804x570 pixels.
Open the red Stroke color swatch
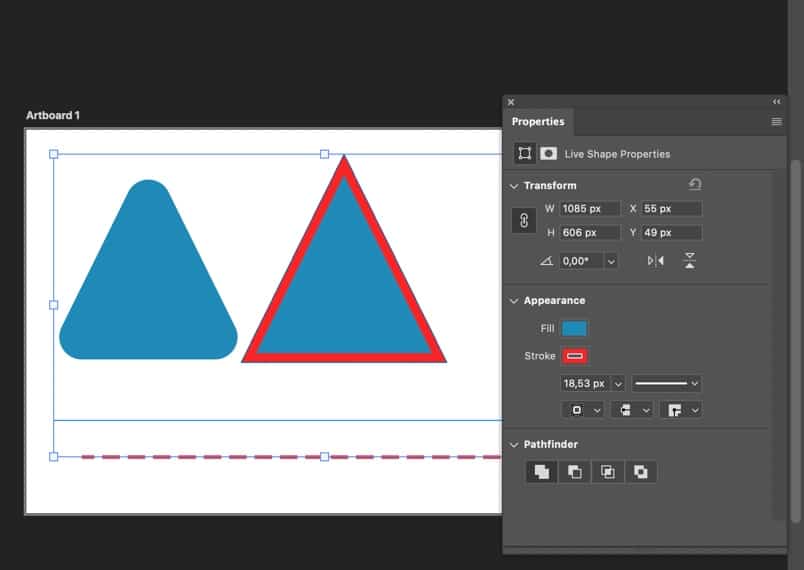[x=574, y=356]
